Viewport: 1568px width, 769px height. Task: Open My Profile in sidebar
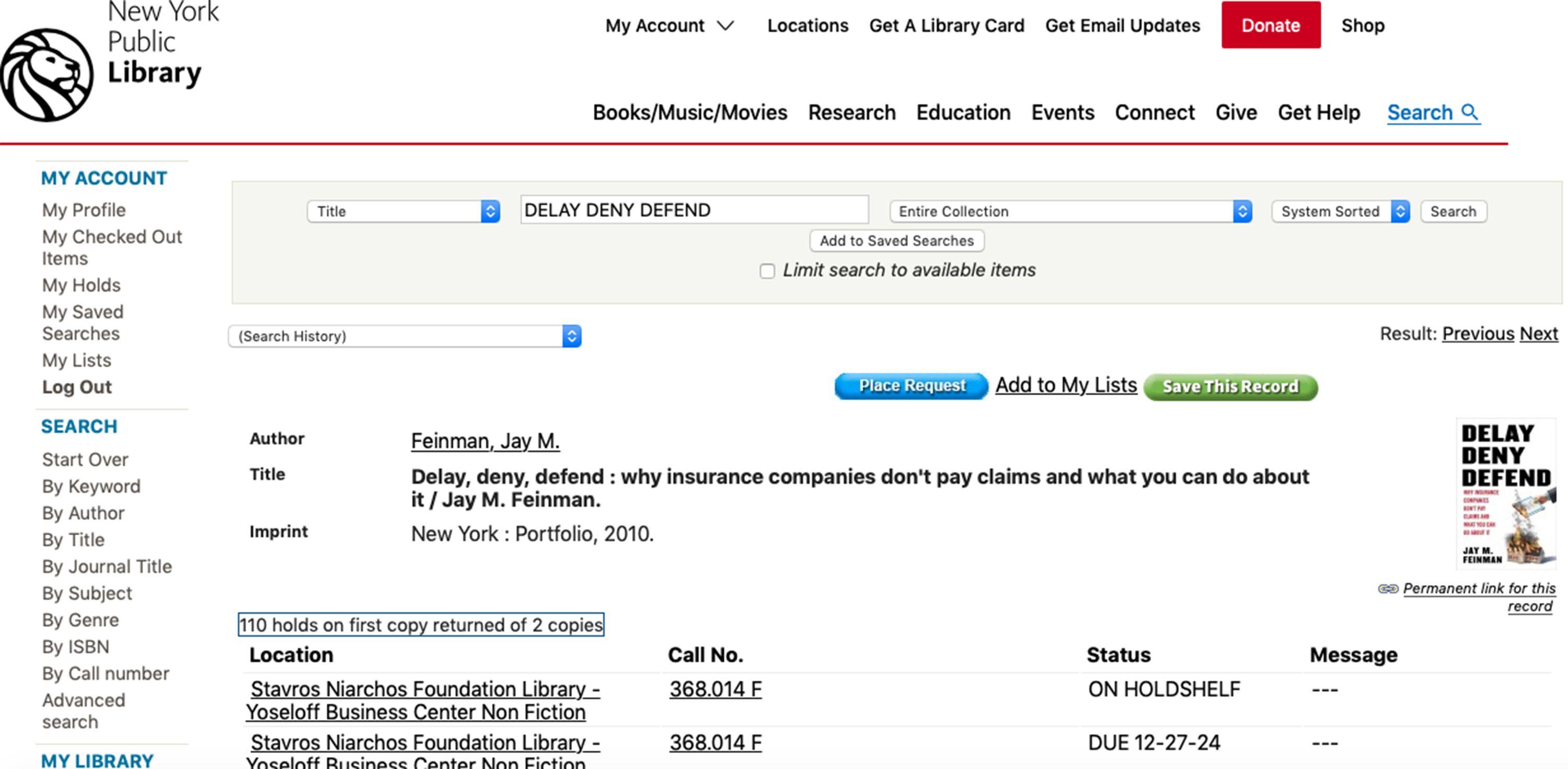[84, 210]
